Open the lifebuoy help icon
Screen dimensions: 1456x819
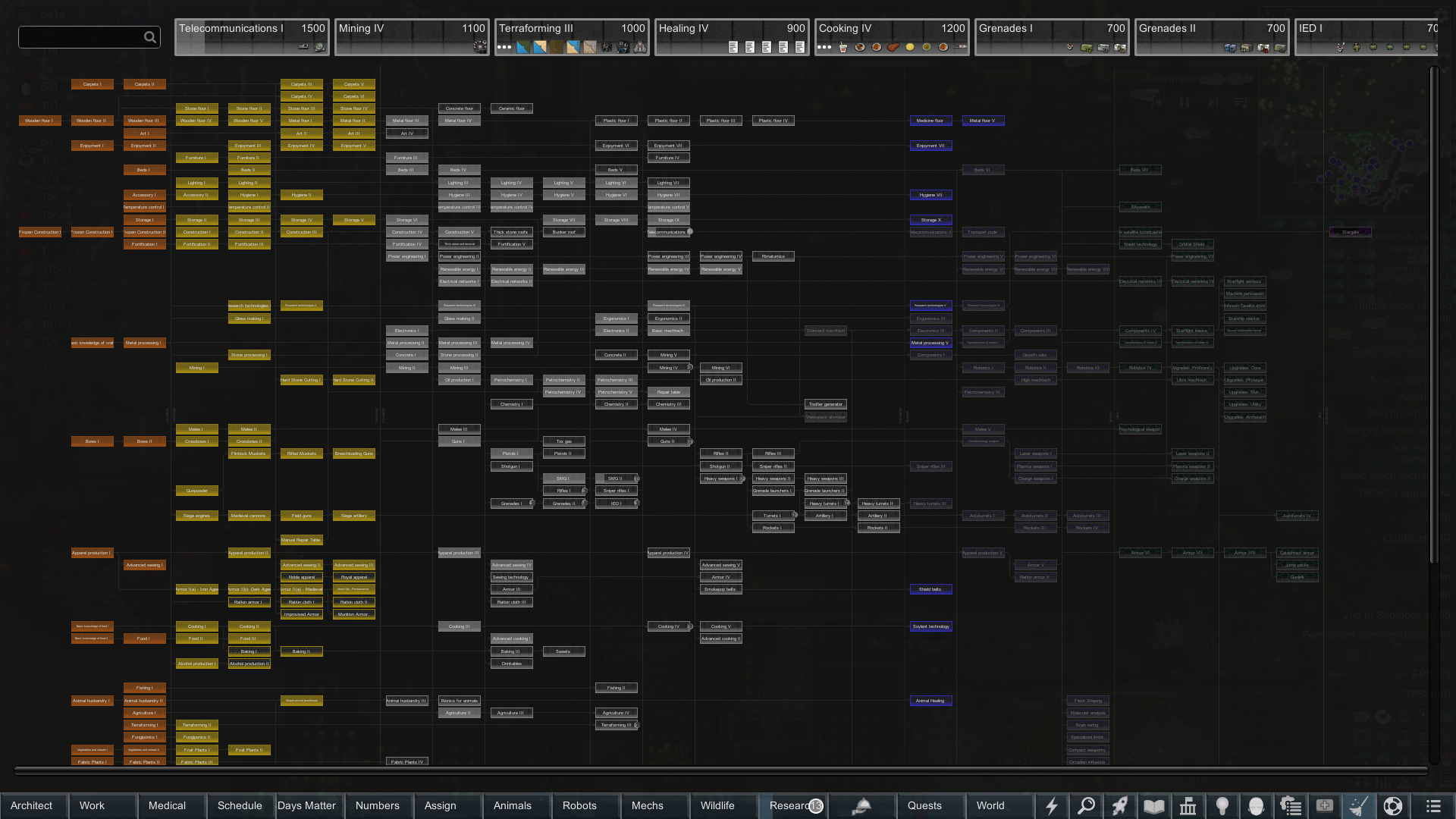[x=1393, y=806]
